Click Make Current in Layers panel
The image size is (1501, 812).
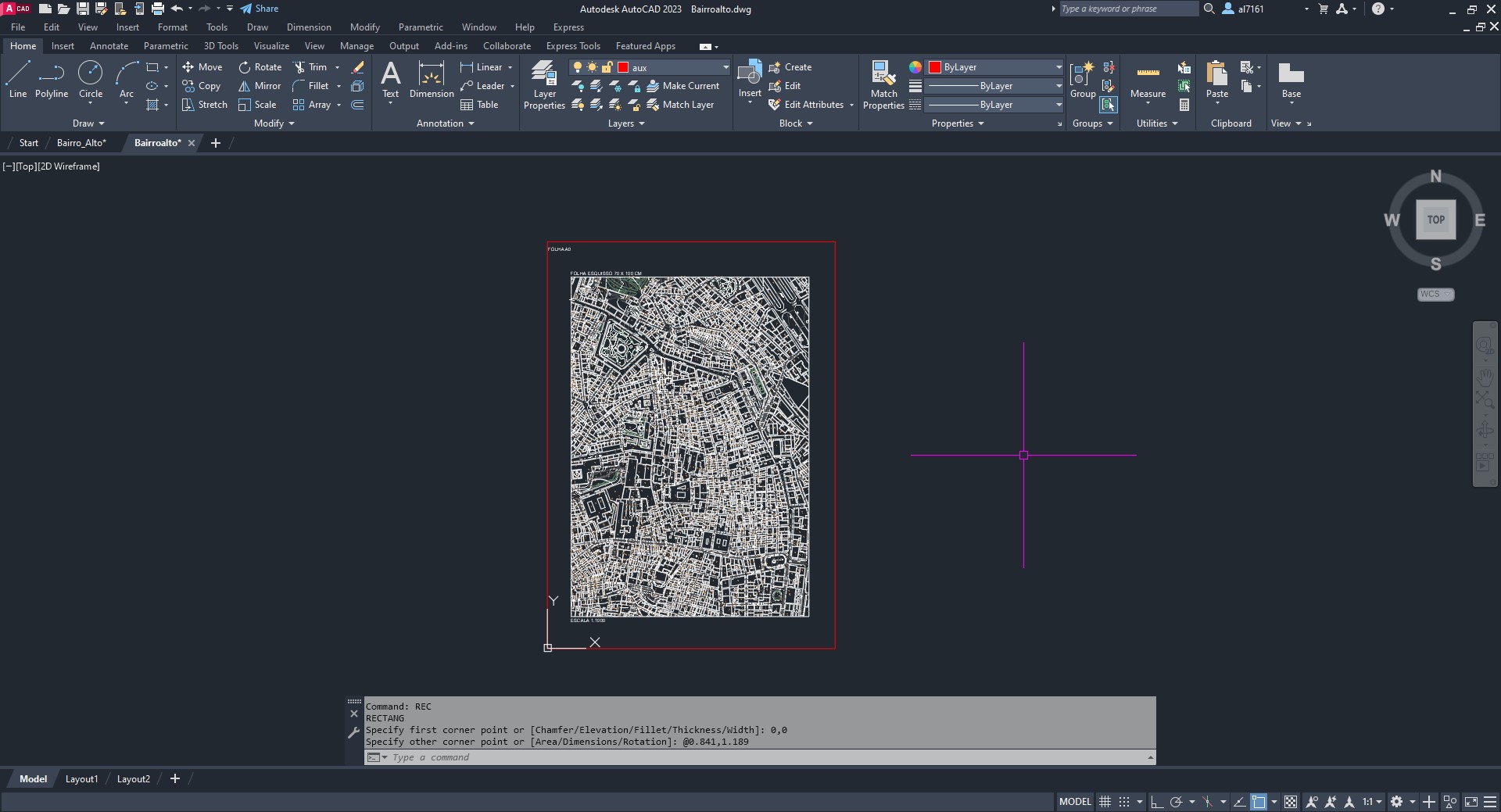tap(682, 86)
